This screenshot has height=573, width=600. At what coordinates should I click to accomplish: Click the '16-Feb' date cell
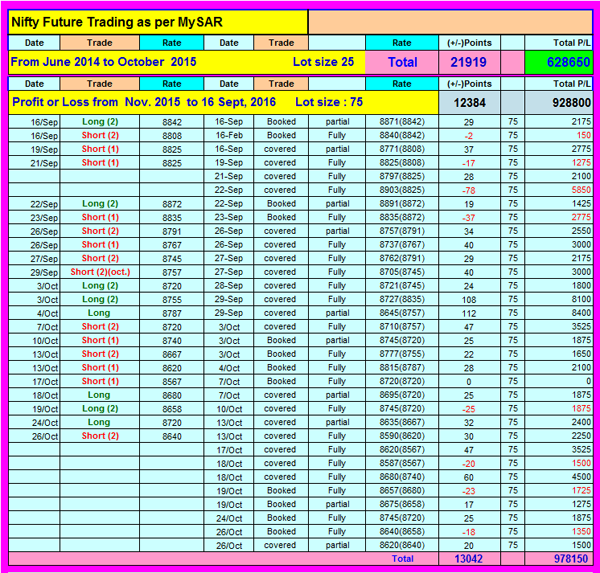pos(228,135)
